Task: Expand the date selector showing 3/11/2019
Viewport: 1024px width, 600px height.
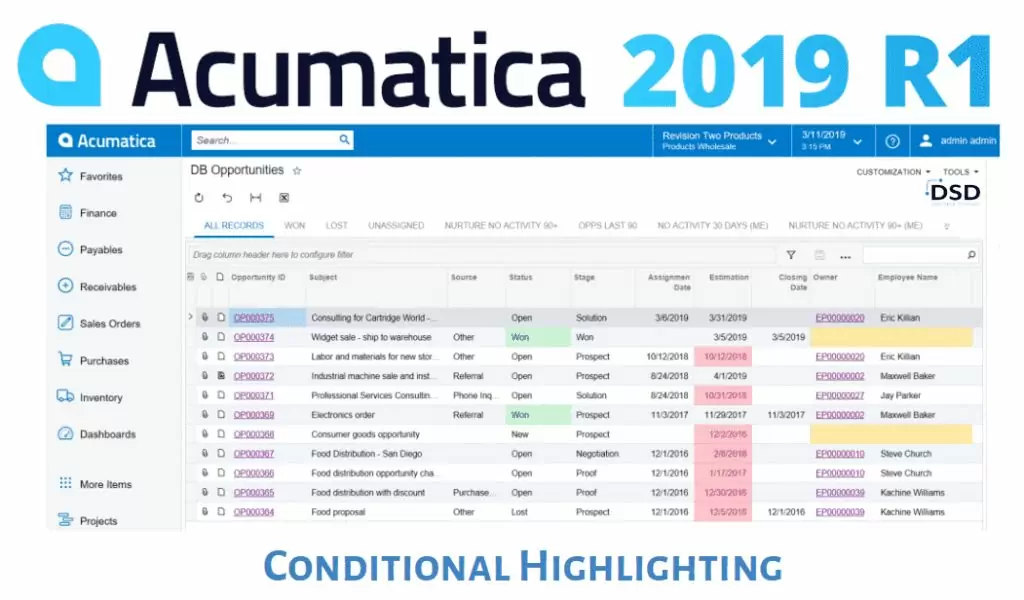Action: pos(832,140)
